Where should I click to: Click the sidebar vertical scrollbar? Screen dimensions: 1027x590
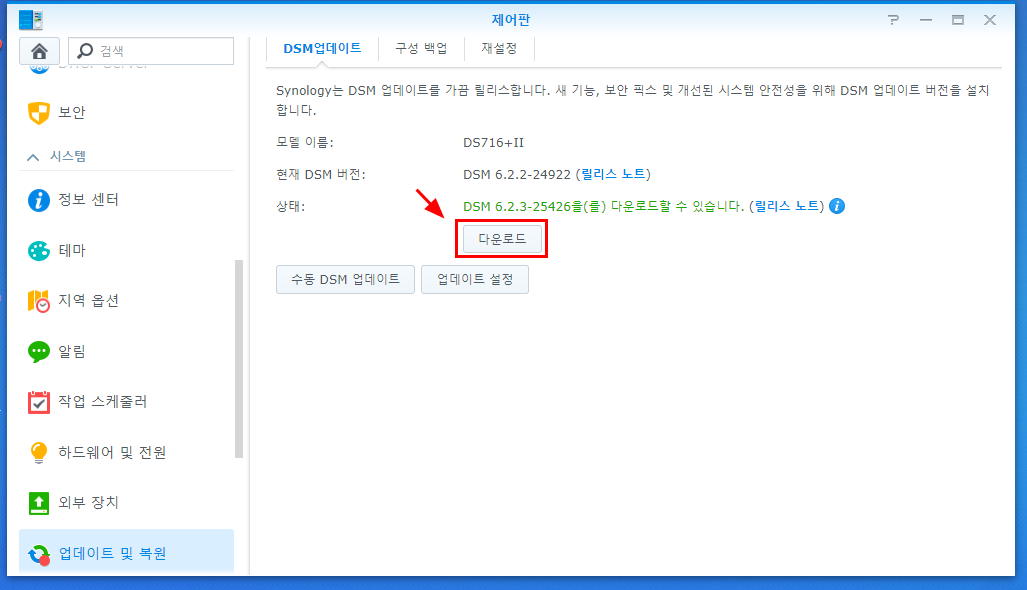pos(239,359)
